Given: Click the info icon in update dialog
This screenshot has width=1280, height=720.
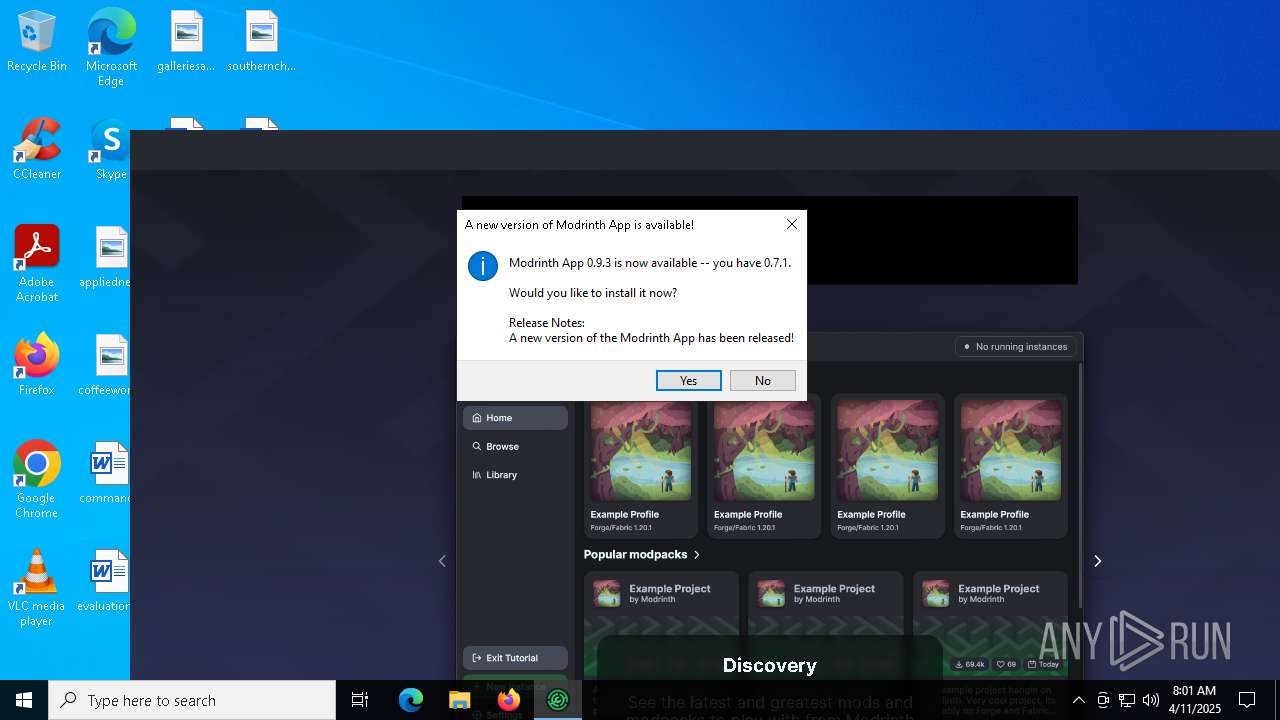Looking at the screenshot, I should tap(483, 266).
